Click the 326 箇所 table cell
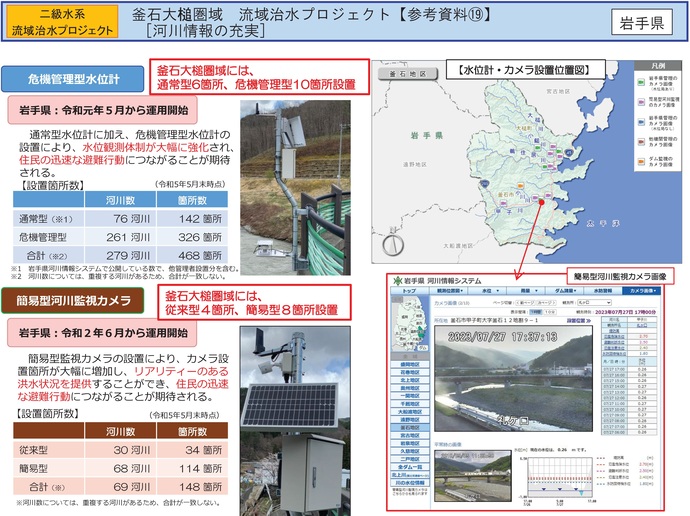The width and height of the screenshot is (690, 516). coord(192,237)
